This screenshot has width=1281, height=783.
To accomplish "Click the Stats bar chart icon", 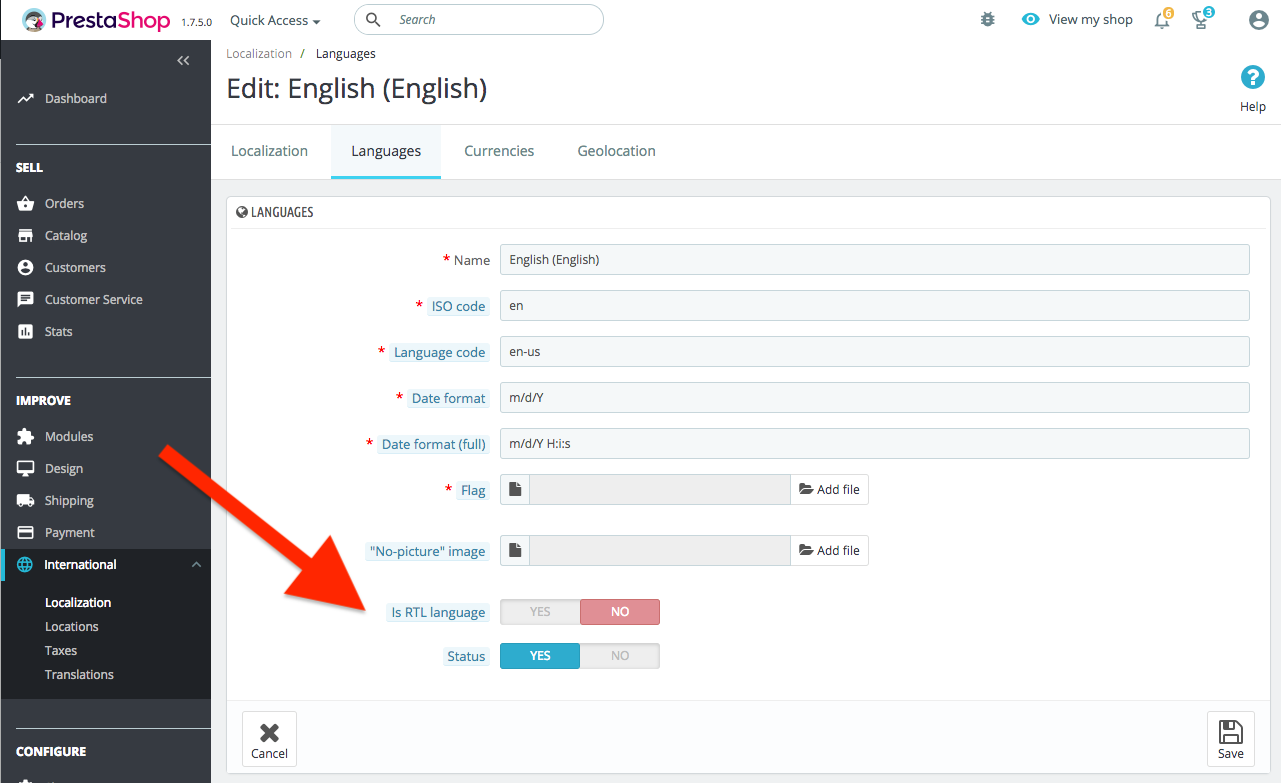I will pyautogui.click(x=26, y=332).
